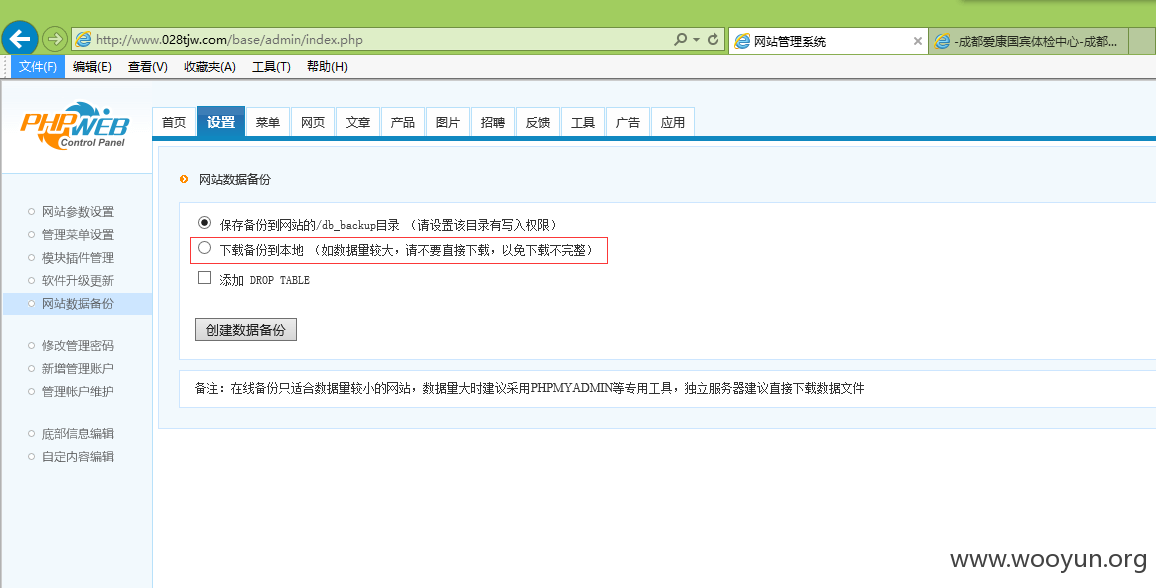Open the 菜单 navigation tab
Viewport: 1156px width, 588px height.
268,122
